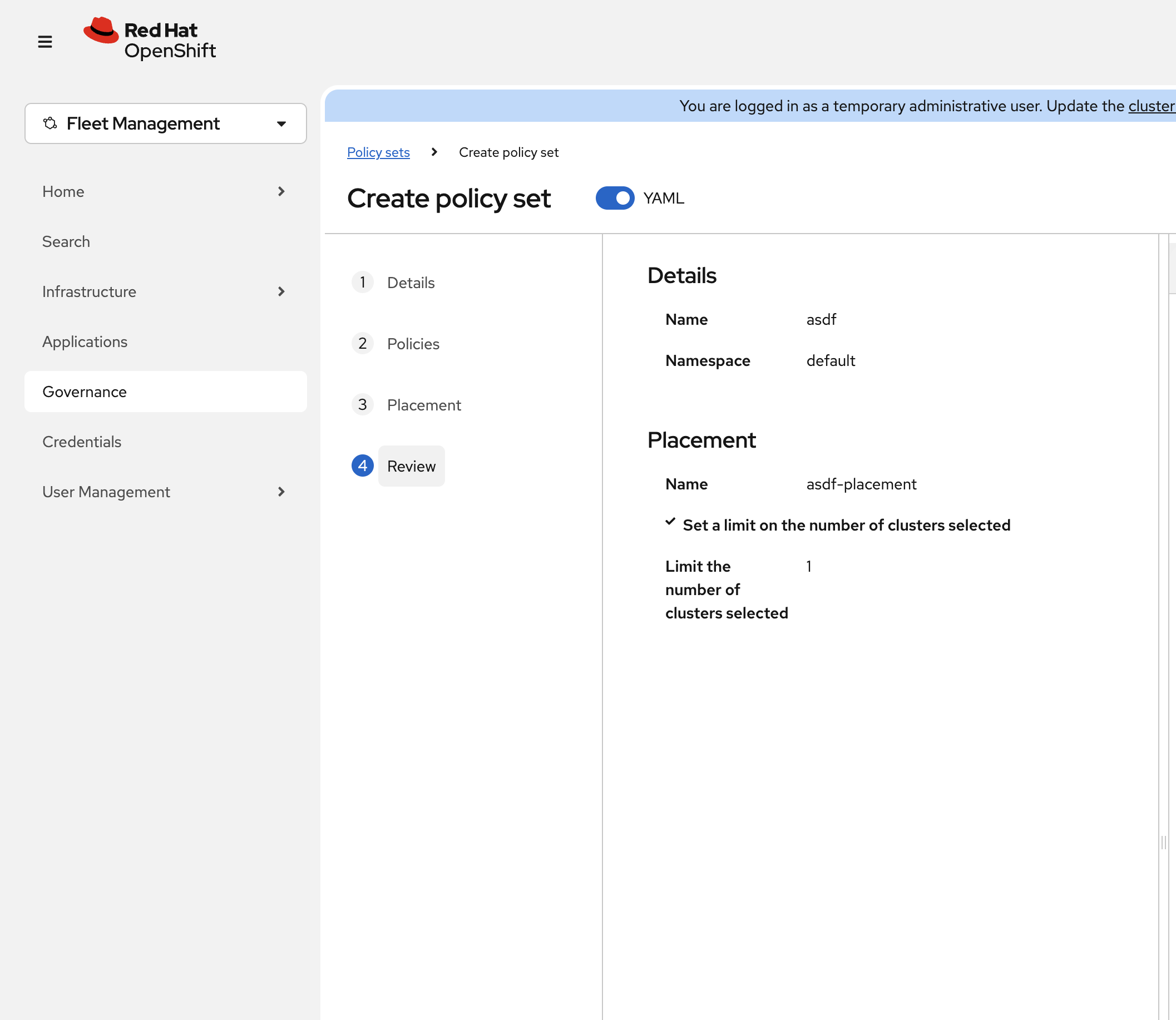This screenshot has height=1020, width=1176.
Task: Click the hamburger navigation menu icon
Action: (45, 42)
